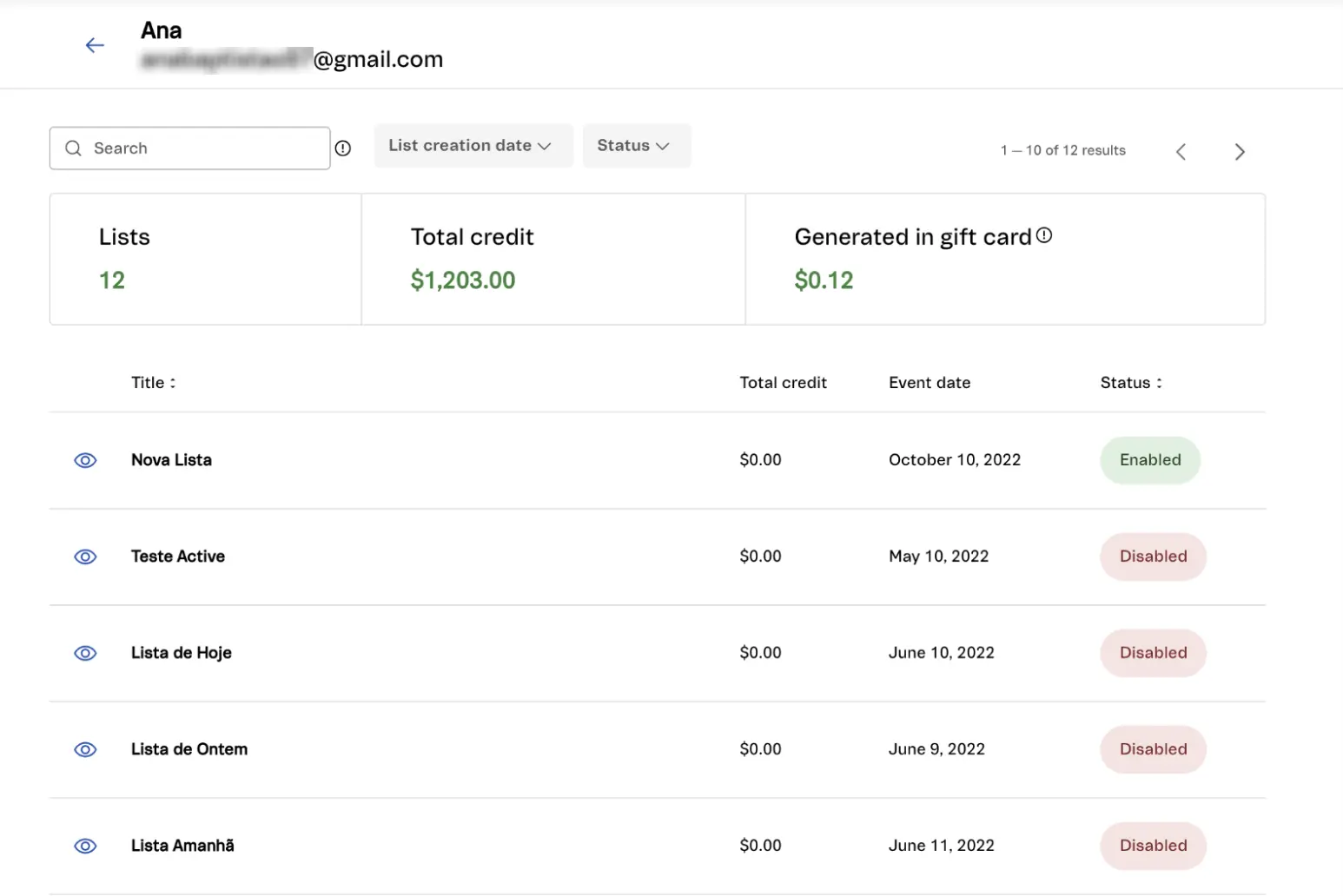
Task: Expand the List creation date filter
Action: (x=470, y=146)
